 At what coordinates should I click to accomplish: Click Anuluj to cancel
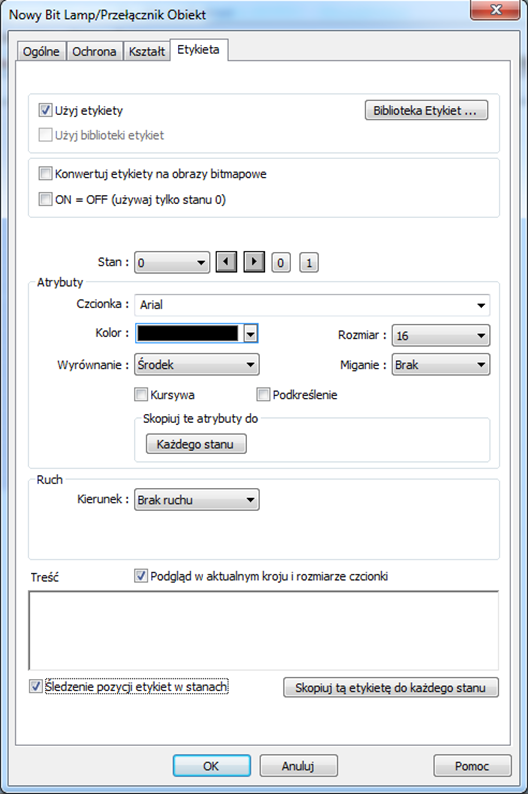[x=299, y=766]
